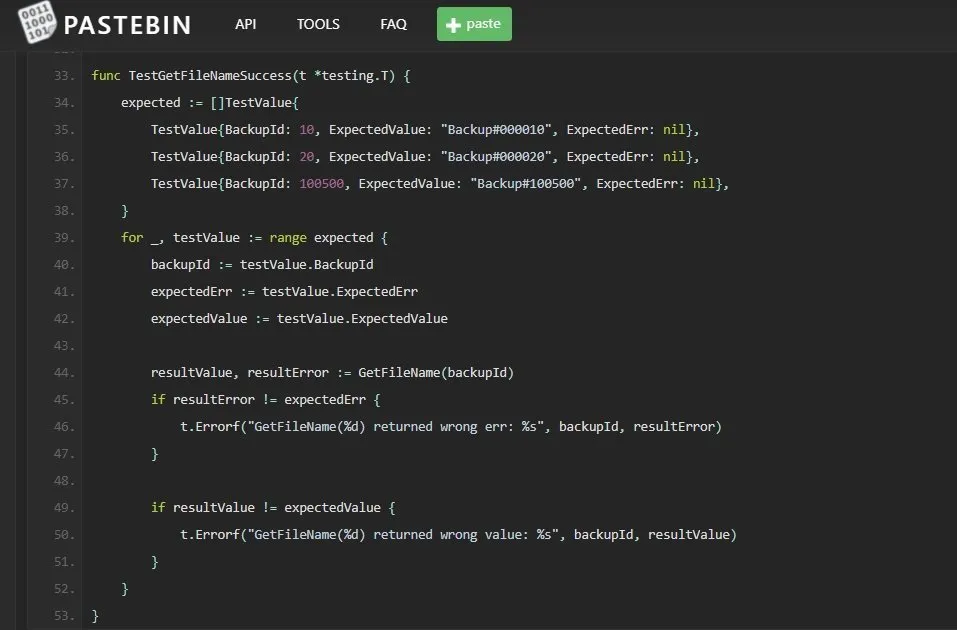Open the PASTEBIN home link text
Screen dimensions: 957x630
click(127, 25)
